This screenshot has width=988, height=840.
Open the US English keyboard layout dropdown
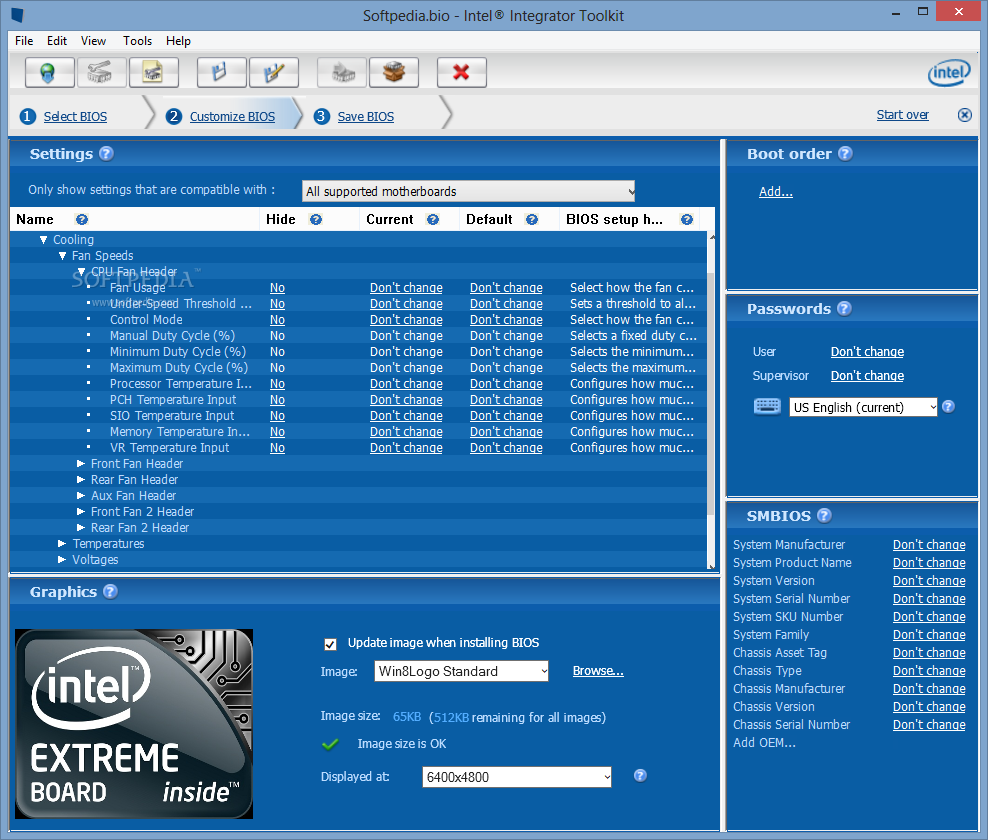[863, 407]
